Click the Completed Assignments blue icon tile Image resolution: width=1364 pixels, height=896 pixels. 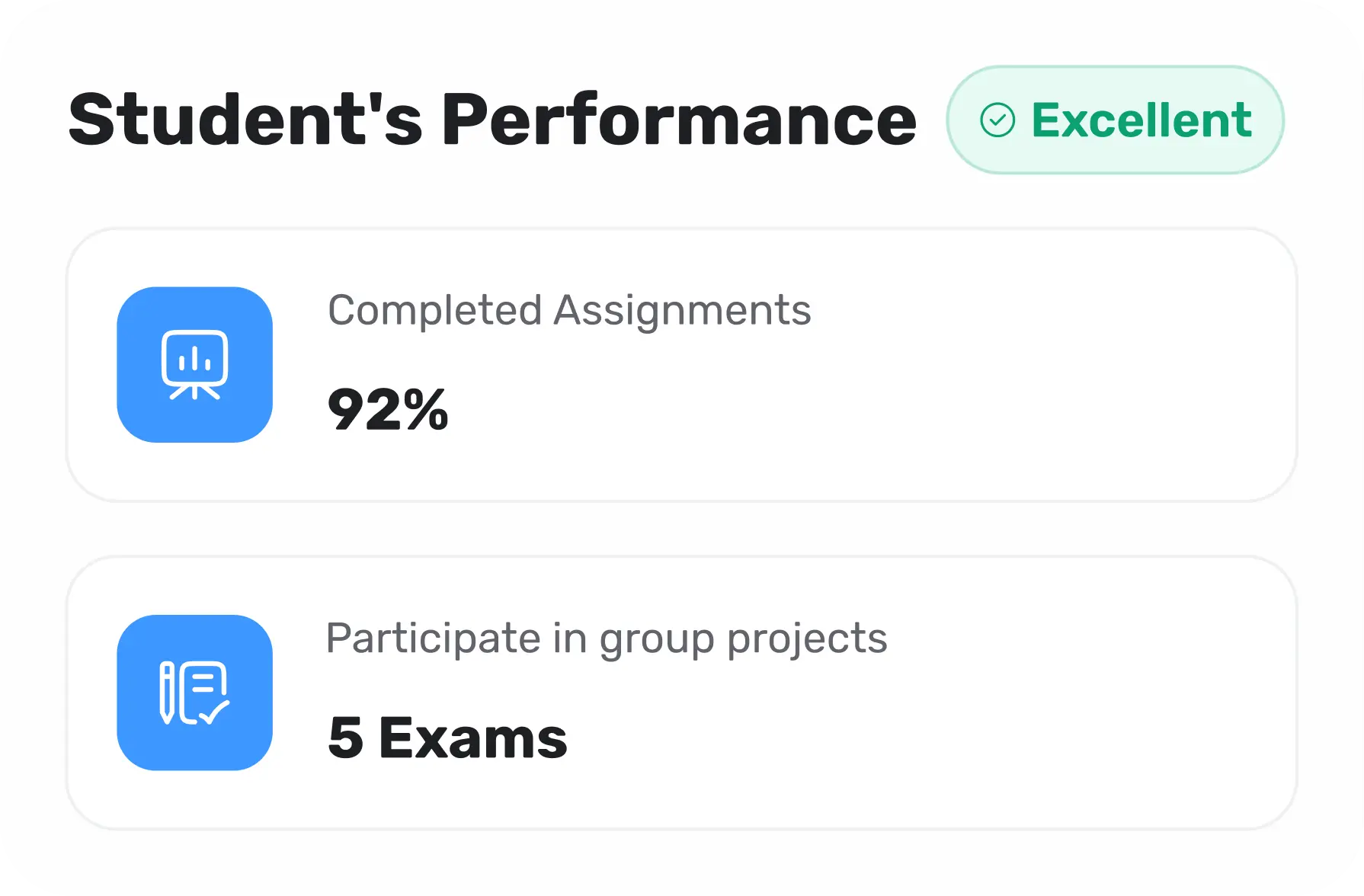coord(195,365)
